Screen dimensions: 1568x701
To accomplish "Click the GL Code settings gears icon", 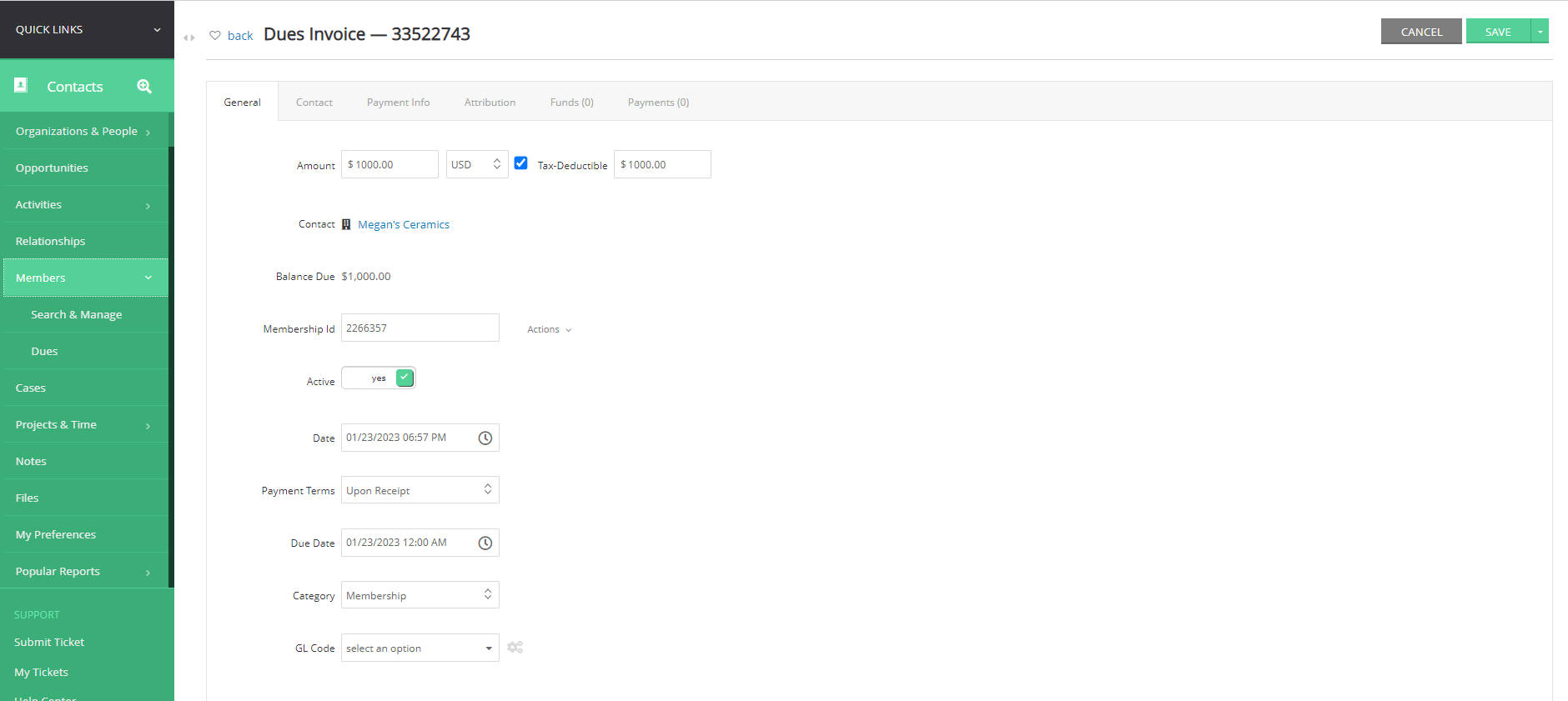I will 515,648.
